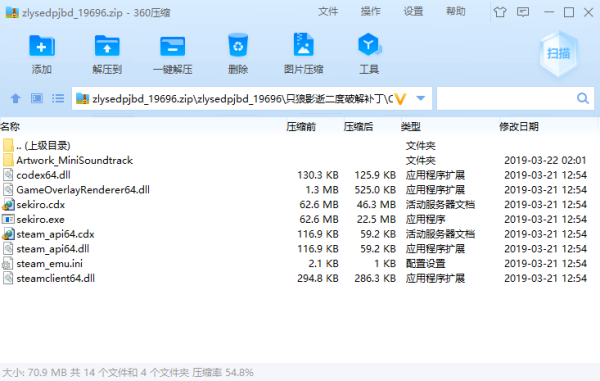Screen dimensions: 600x381
Task: Click the sekiro.exe application icon
Action: tap(8, 219)
